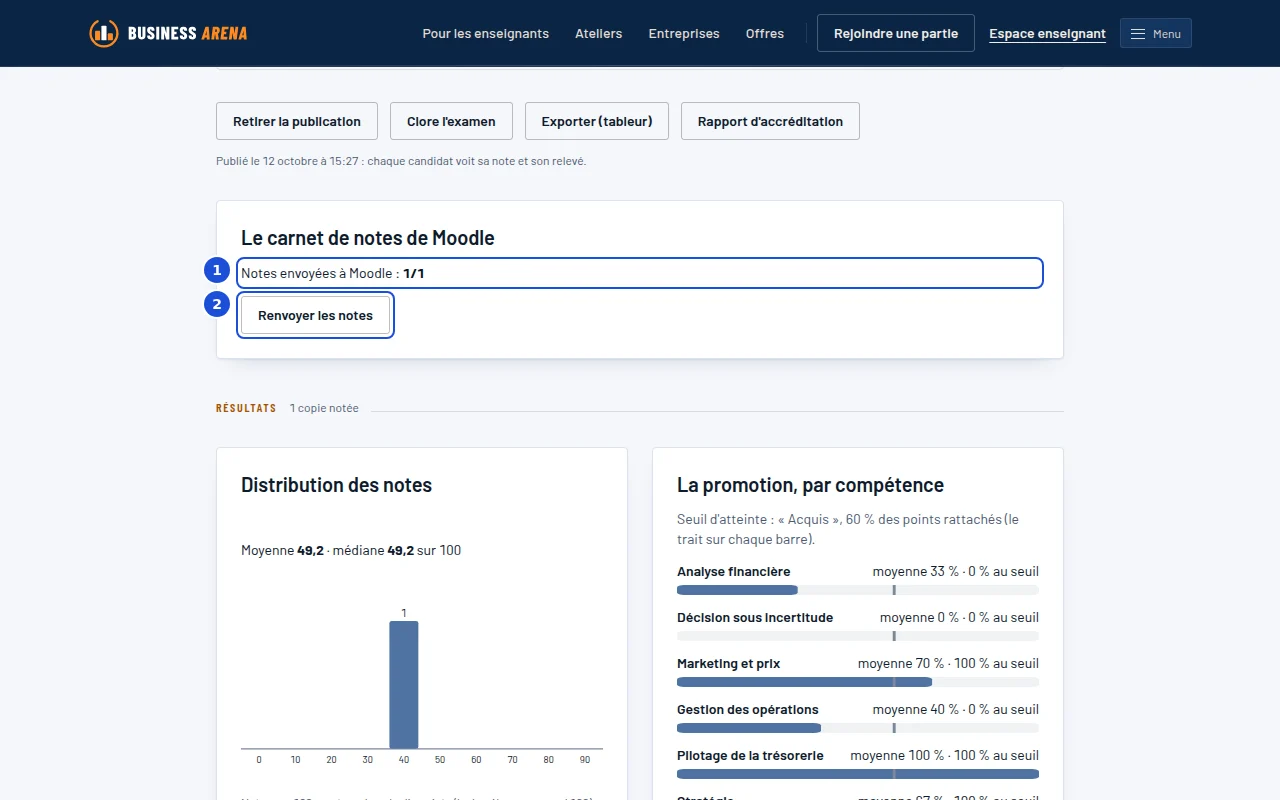Click Clore l'examen button
Viewport: 1280px width, 800px height.
click(x=451, y=121)
